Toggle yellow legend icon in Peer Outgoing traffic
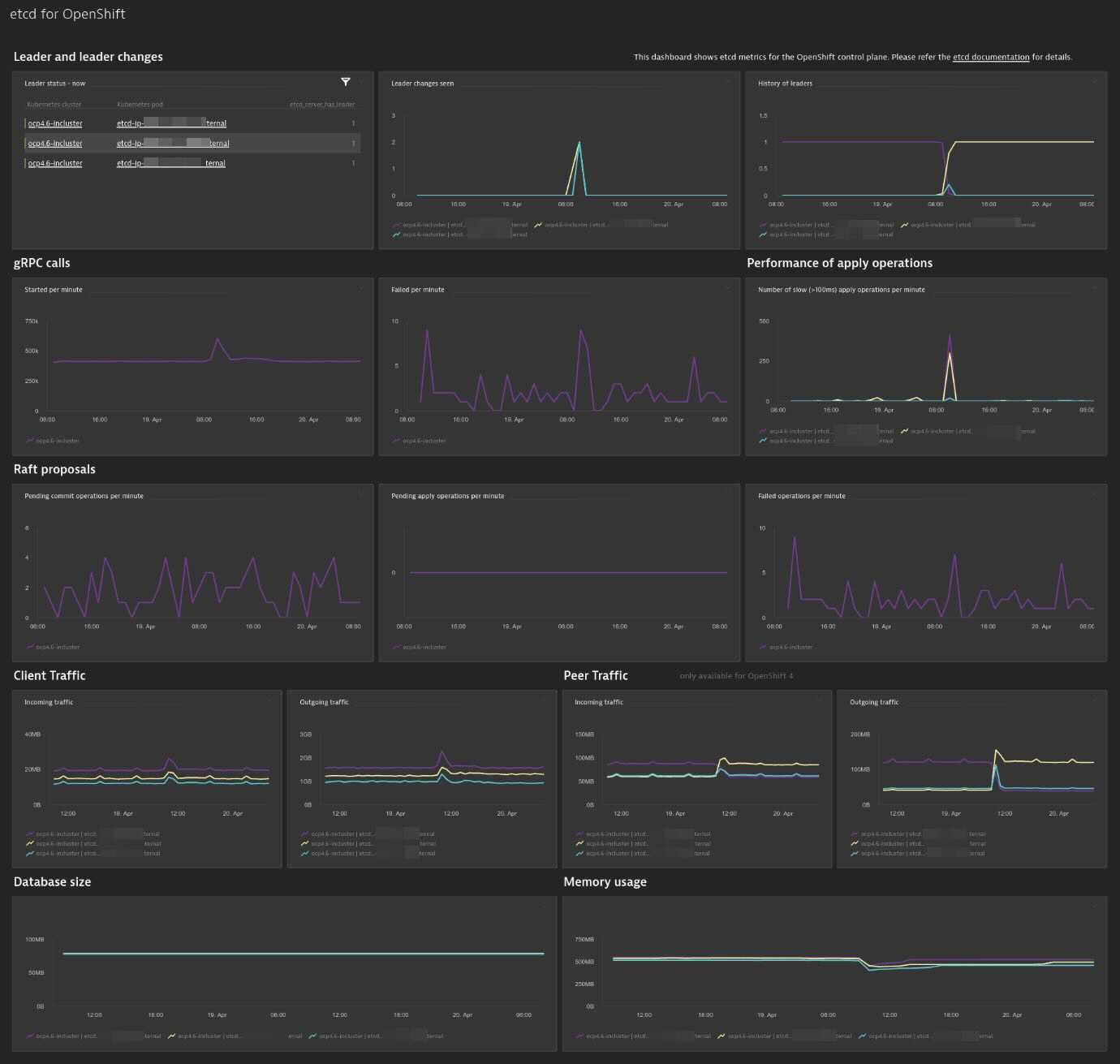The height and width of the screenshot is (1064, 1120). point(855,843)
